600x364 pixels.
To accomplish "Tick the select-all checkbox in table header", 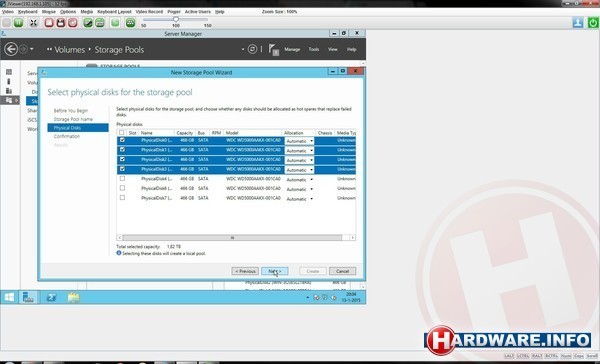I will (x=122, y=132).
